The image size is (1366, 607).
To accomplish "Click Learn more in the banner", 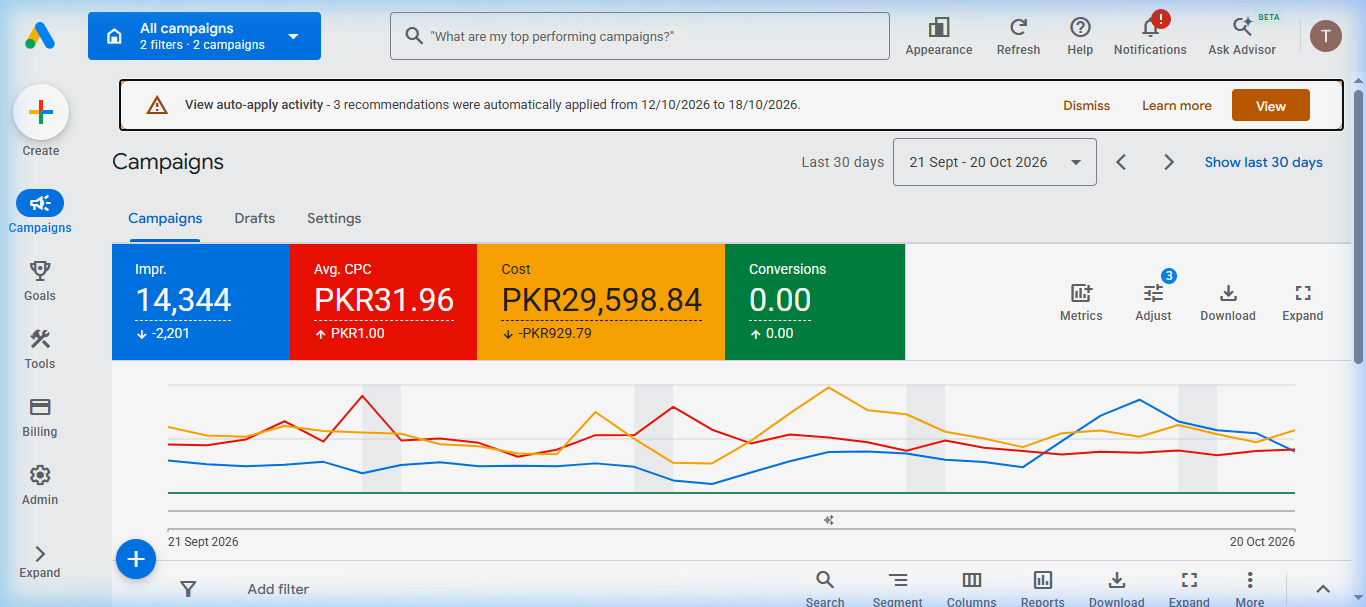I will point(1177,106).
